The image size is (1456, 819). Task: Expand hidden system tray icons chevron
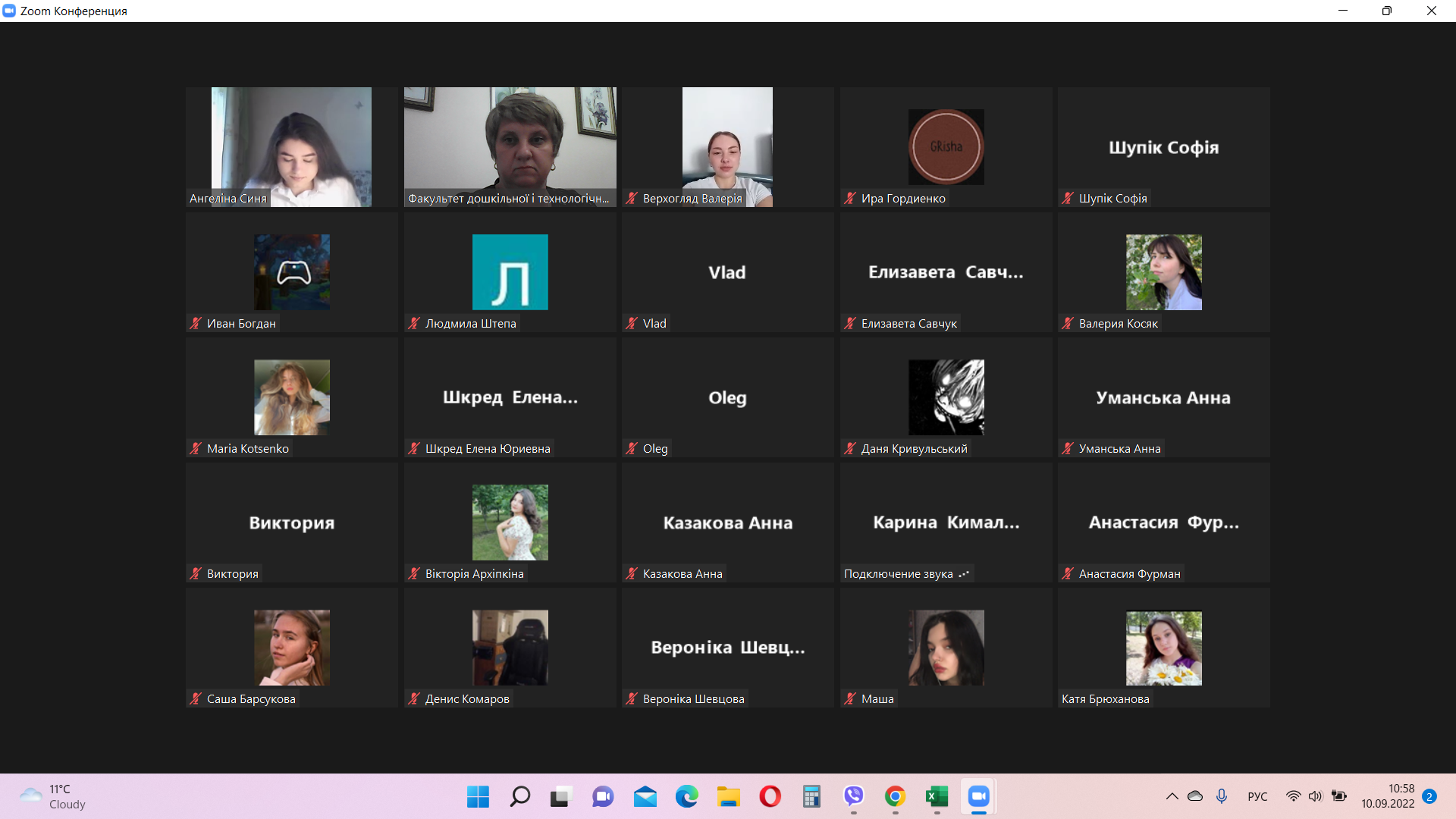(1172, 796)
